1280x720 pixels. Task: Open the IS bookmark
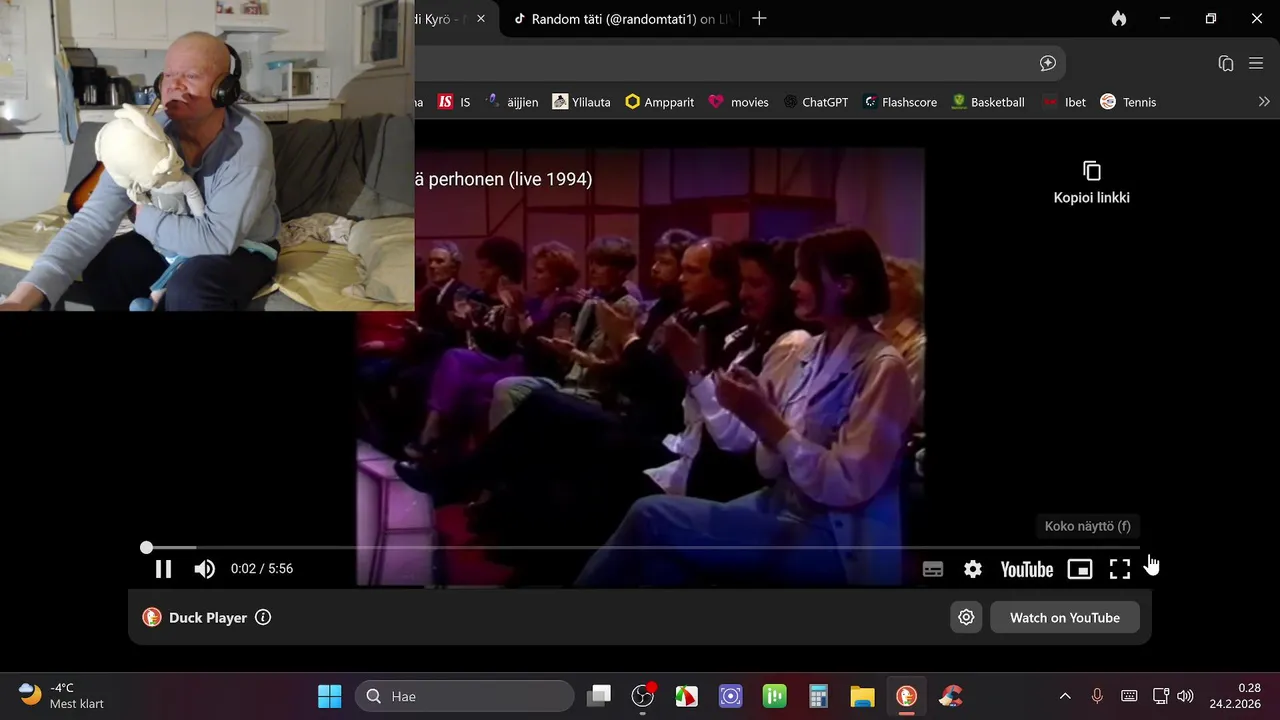pos(454,102)
